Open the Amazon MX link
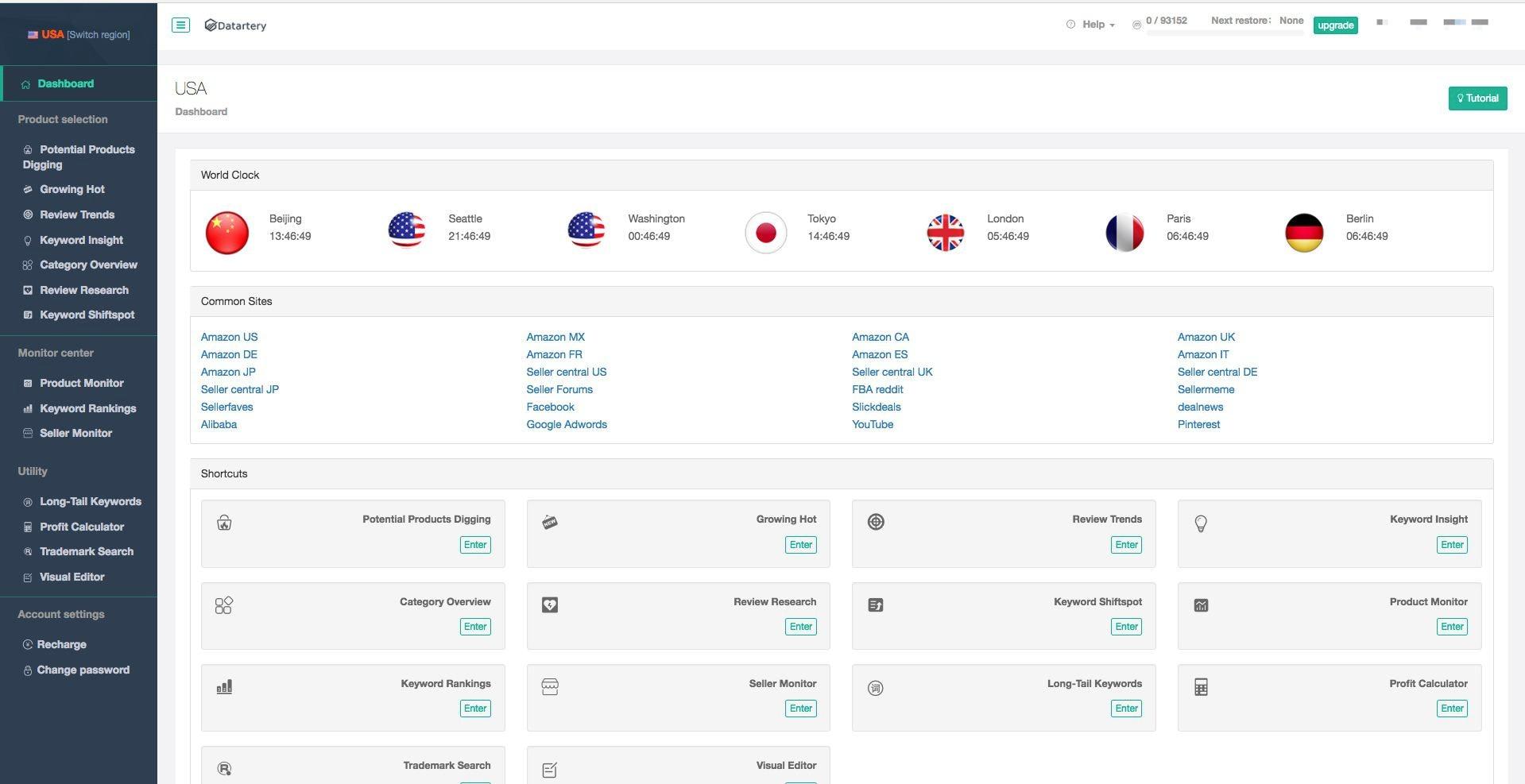The height and width of the screenshot is (784, 1525). point(555,337)
